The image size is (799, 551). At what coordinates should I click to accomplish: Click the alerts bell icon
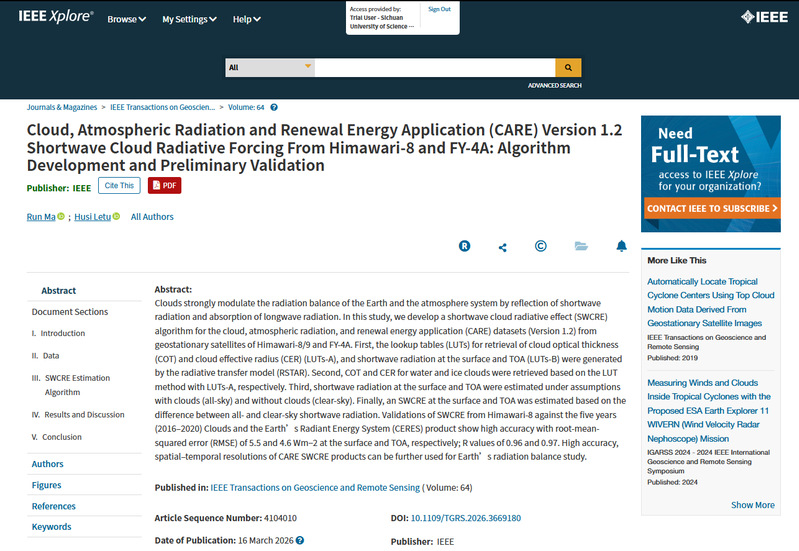point(621,246)
